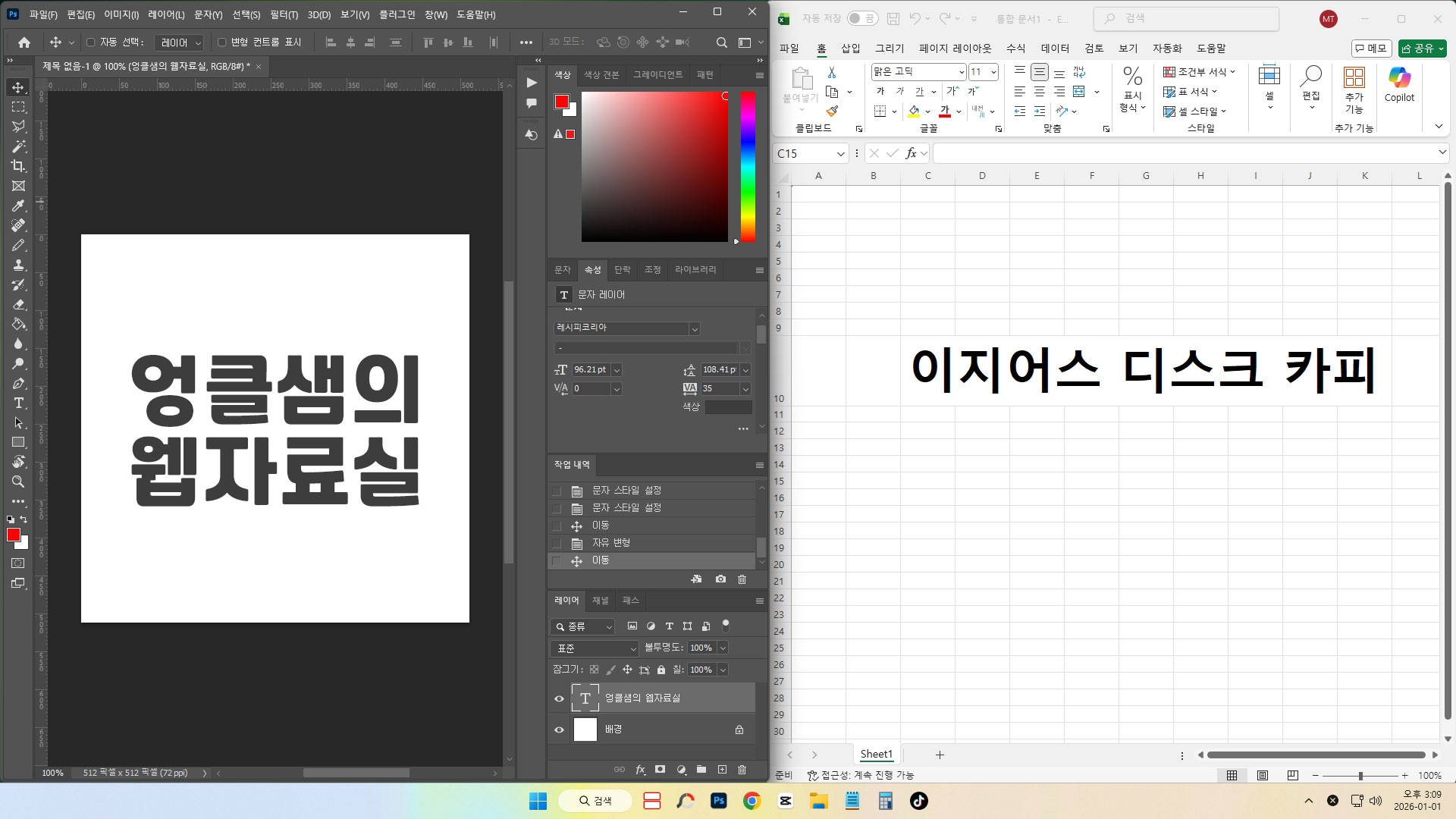Switch to the 채널 tab in Photoshop
Viewport: 1456px width, 819px height.
click(599, 601)
